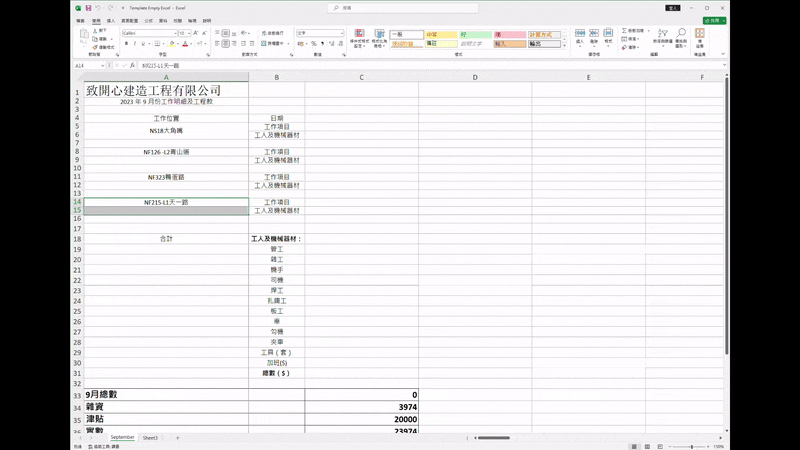Viewport: 800px width, 450px height.
Task: Click Insert Function fx icon
Action: [x=132, y=65]
